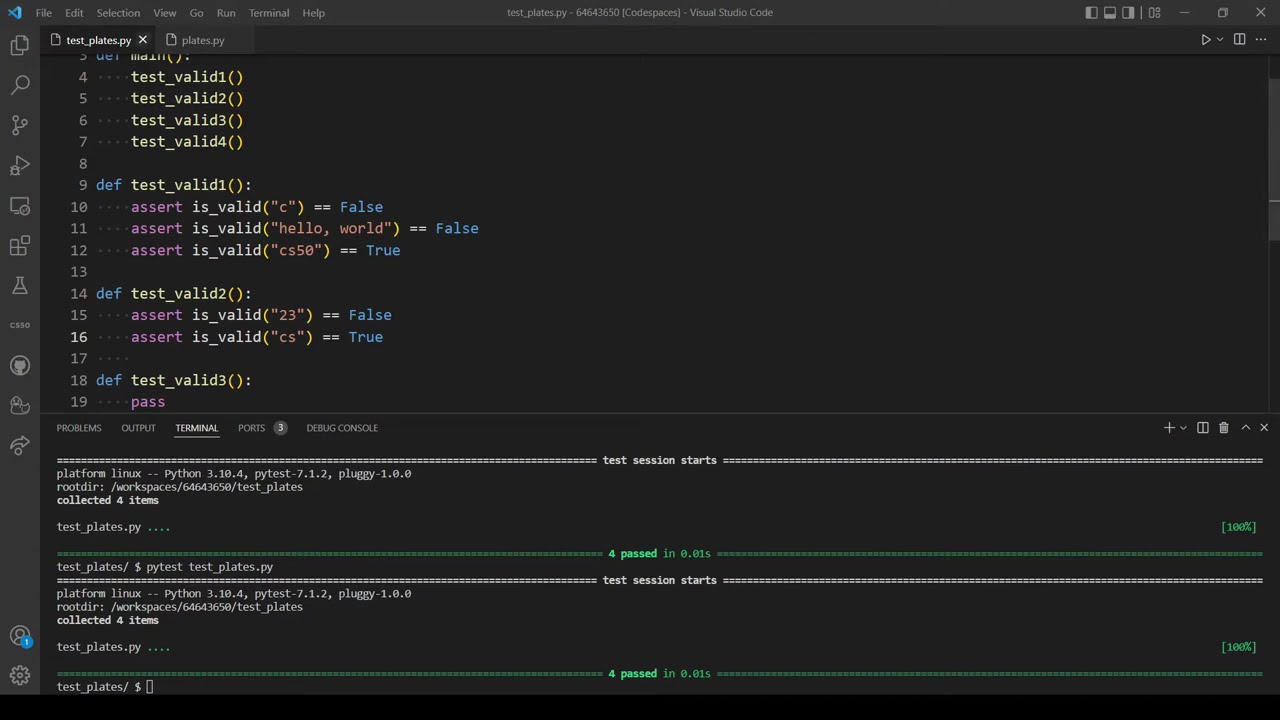
Task: Open the Explorer view in activity bar
Action: click(x=20, y=46)
